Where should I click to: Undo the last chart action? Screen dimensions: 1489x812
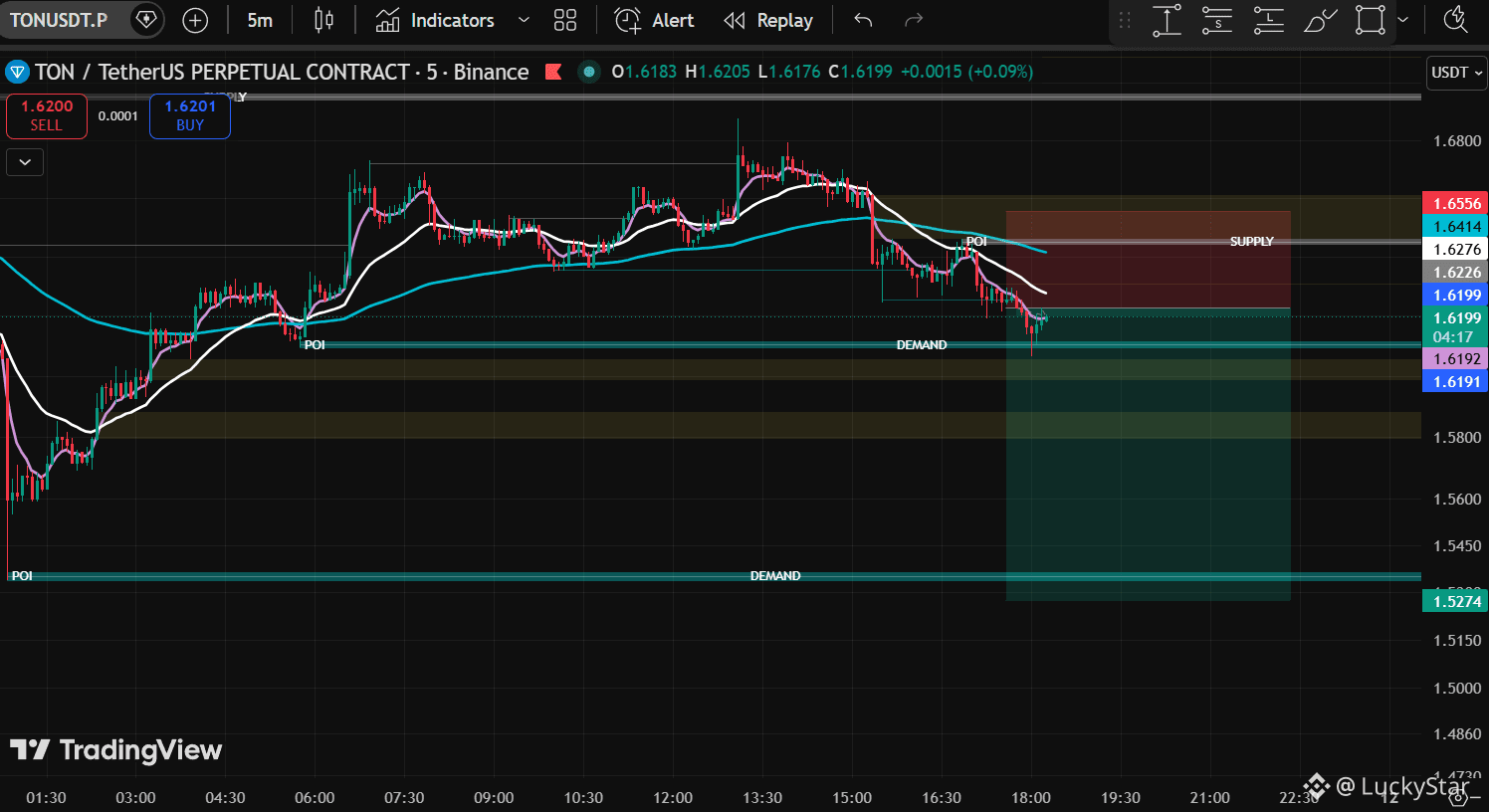(x=863, y=20)
